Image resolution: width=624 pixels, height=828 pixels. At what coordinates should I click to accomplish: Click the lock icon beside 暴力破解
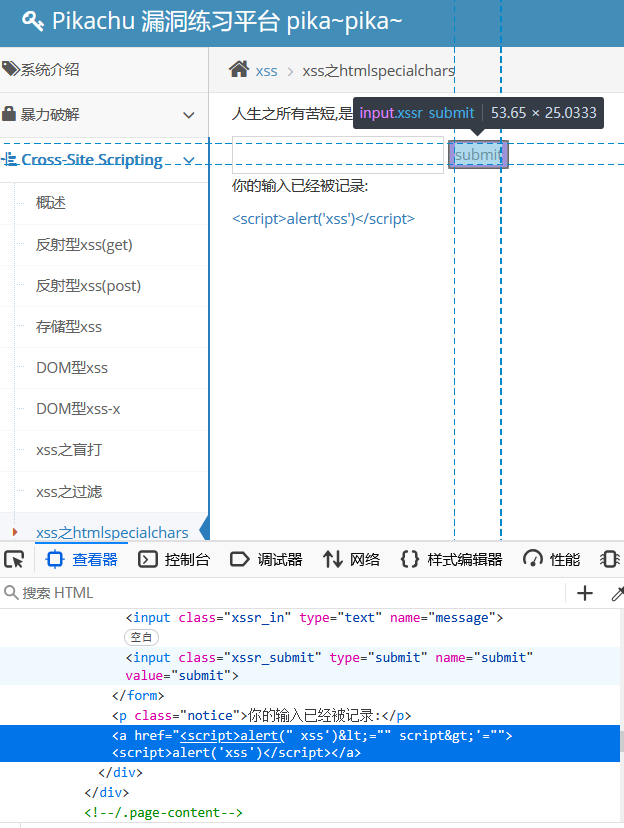[x=9, y=114]
